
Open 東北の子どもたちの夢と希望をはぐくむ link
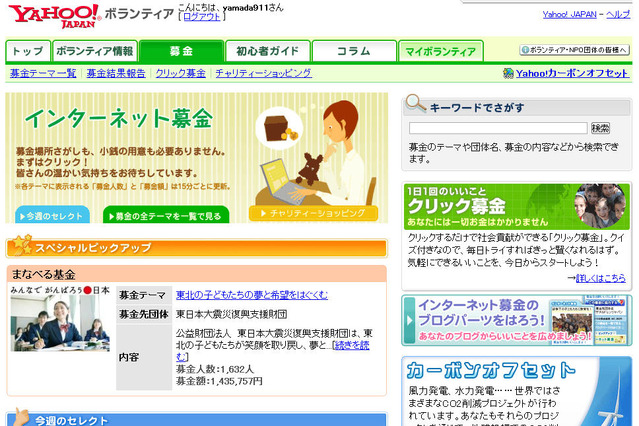pyautogui.click(x=252, y=295)
